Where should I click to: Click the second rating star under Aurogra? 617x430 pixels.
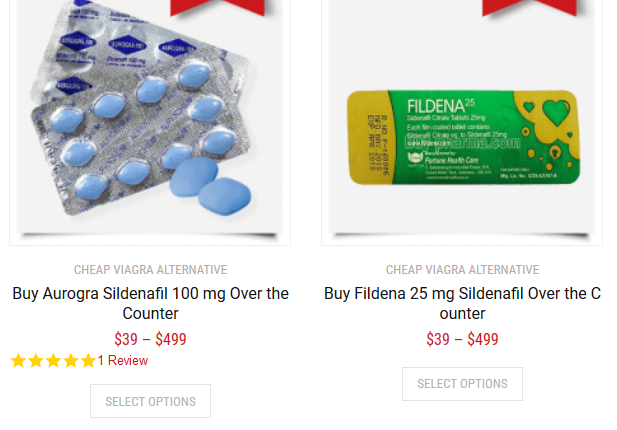coord(36,360)
